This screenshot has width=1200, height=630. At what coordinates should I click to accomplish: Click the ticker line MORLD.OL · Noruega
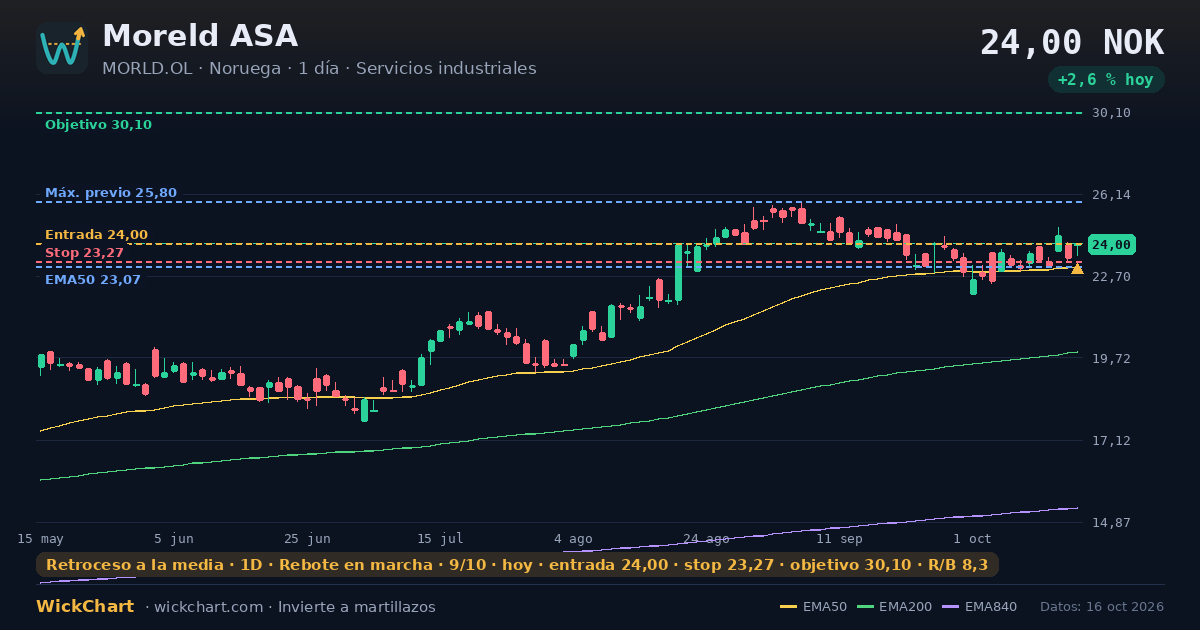[191, 68]
